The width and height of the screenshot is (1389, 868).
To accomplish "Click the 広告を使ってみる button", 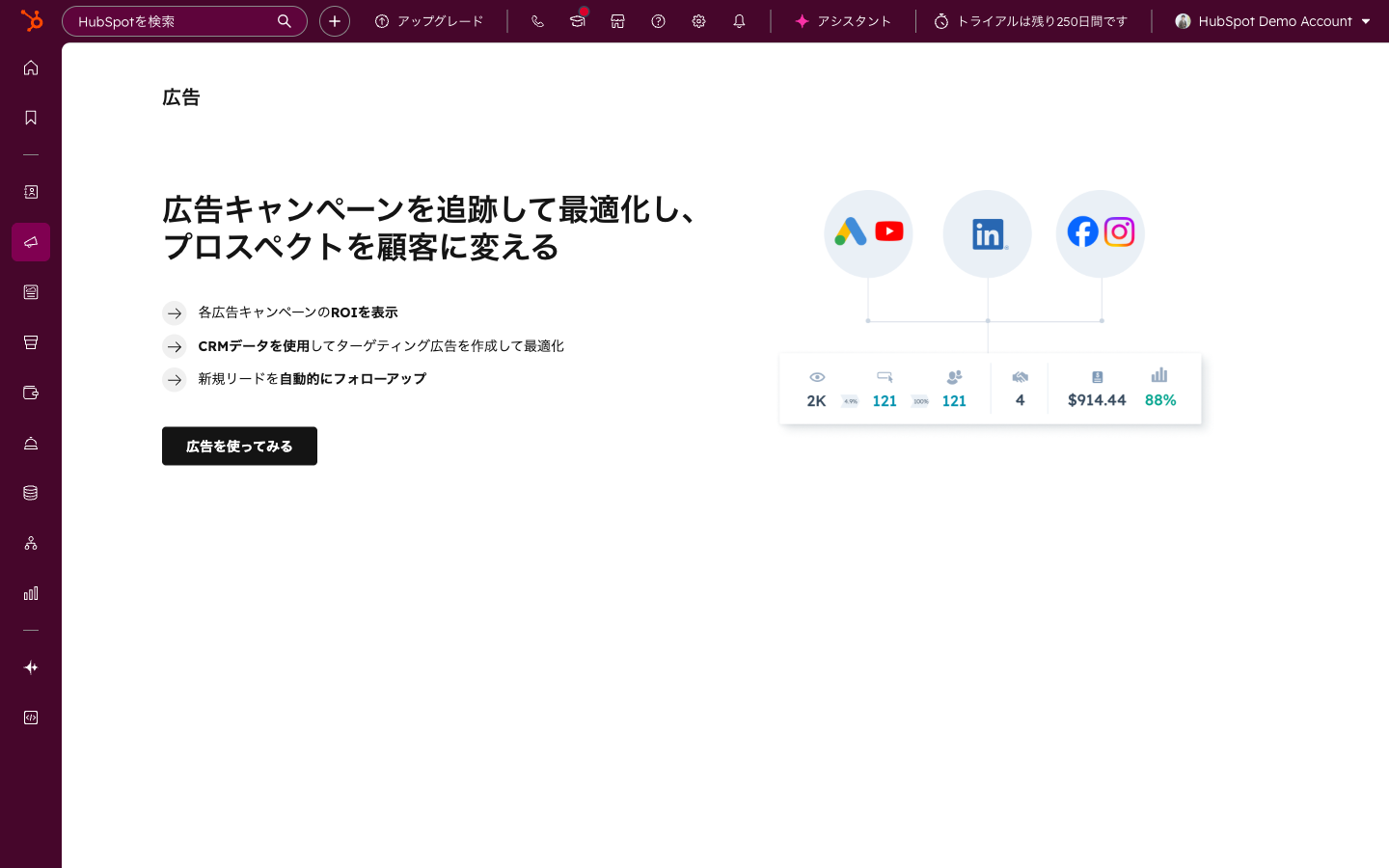I will (x=239, y=447).
